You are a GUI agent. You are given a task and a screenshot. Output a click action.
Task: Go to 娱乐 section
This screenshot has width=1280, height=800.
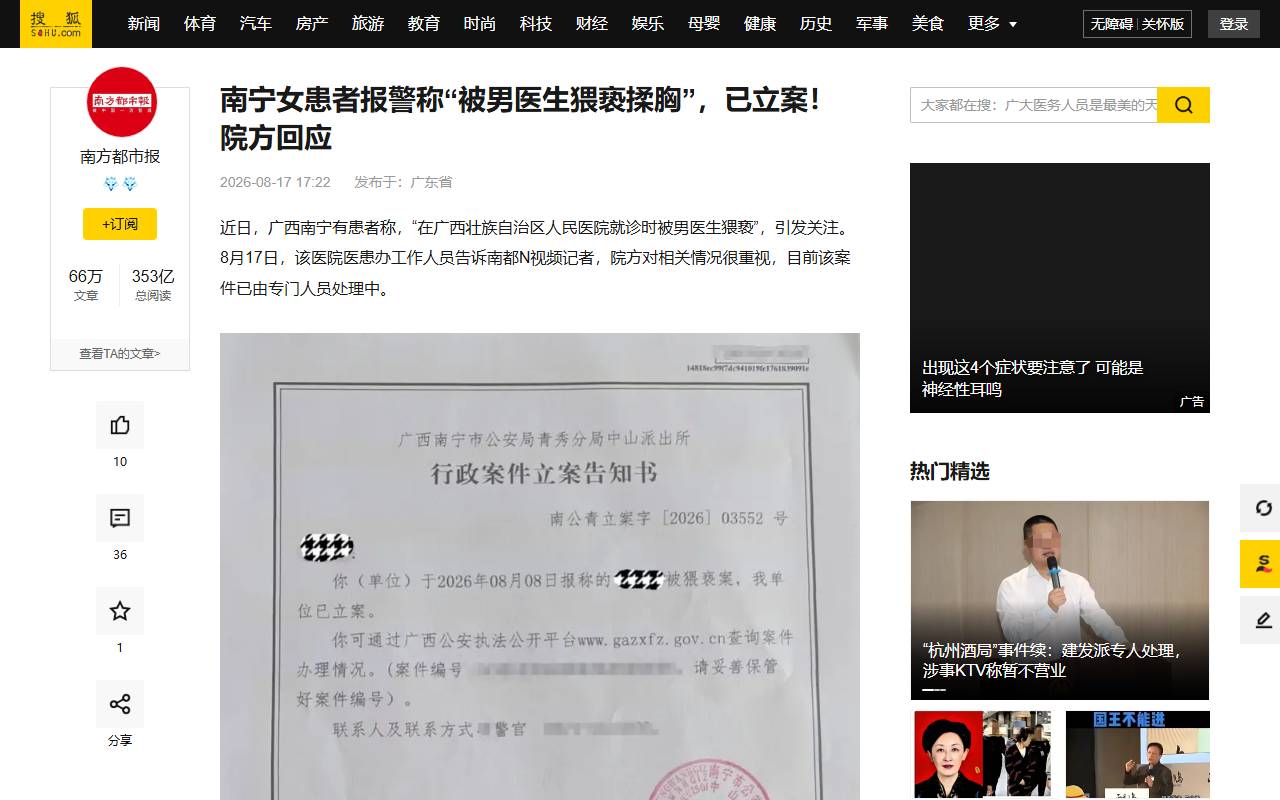click(648, 23)
